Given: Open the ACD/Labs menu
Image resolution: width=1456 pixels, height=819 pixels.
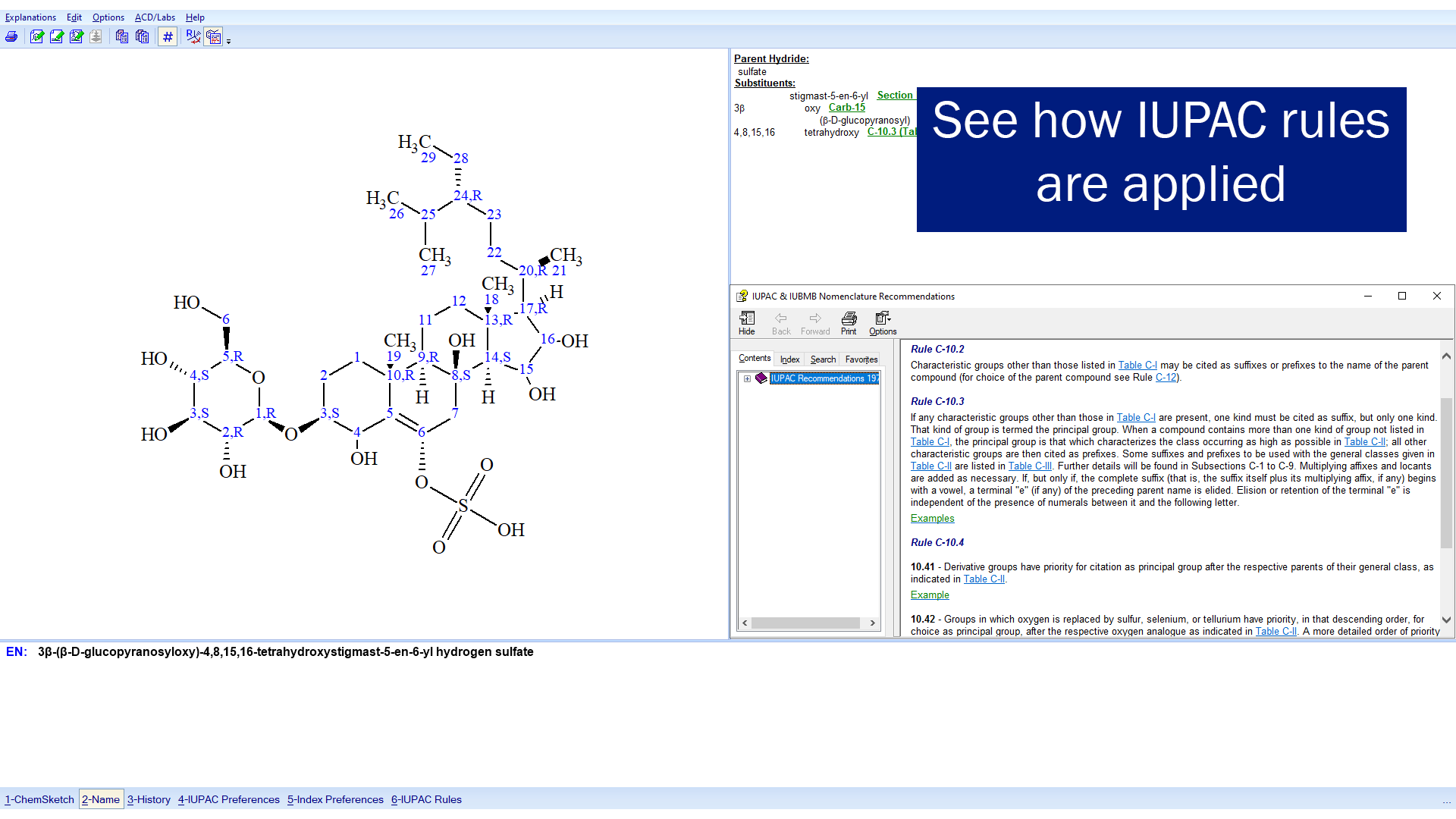Looking at the screenshot, I should [155, 17].
